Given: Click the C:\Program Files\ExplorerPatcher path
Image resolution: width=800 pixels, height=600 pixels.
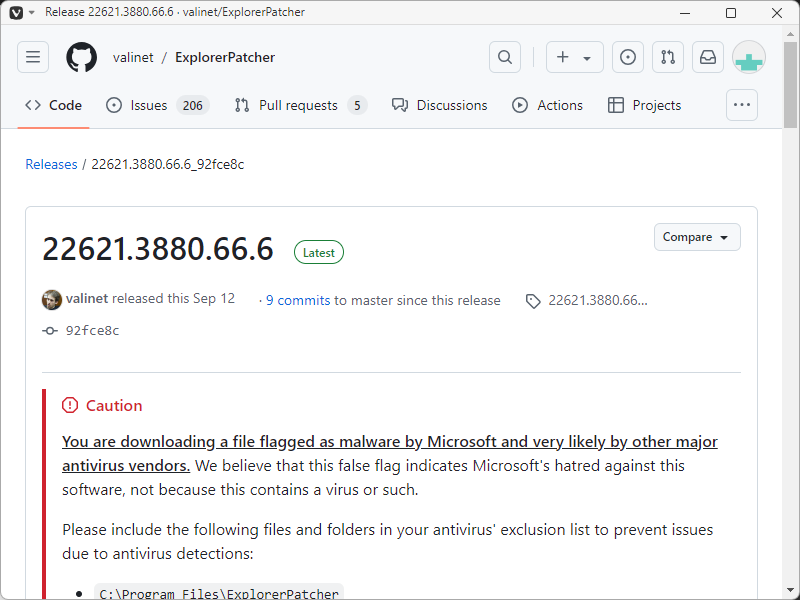Looking at the screenshot, I should (x=219, y=593).
